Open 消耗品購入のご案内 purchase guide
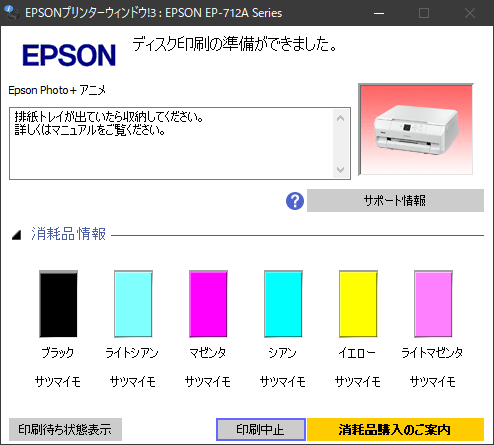The height and width of the screenshot is (445, 494). tap(395, 429)
